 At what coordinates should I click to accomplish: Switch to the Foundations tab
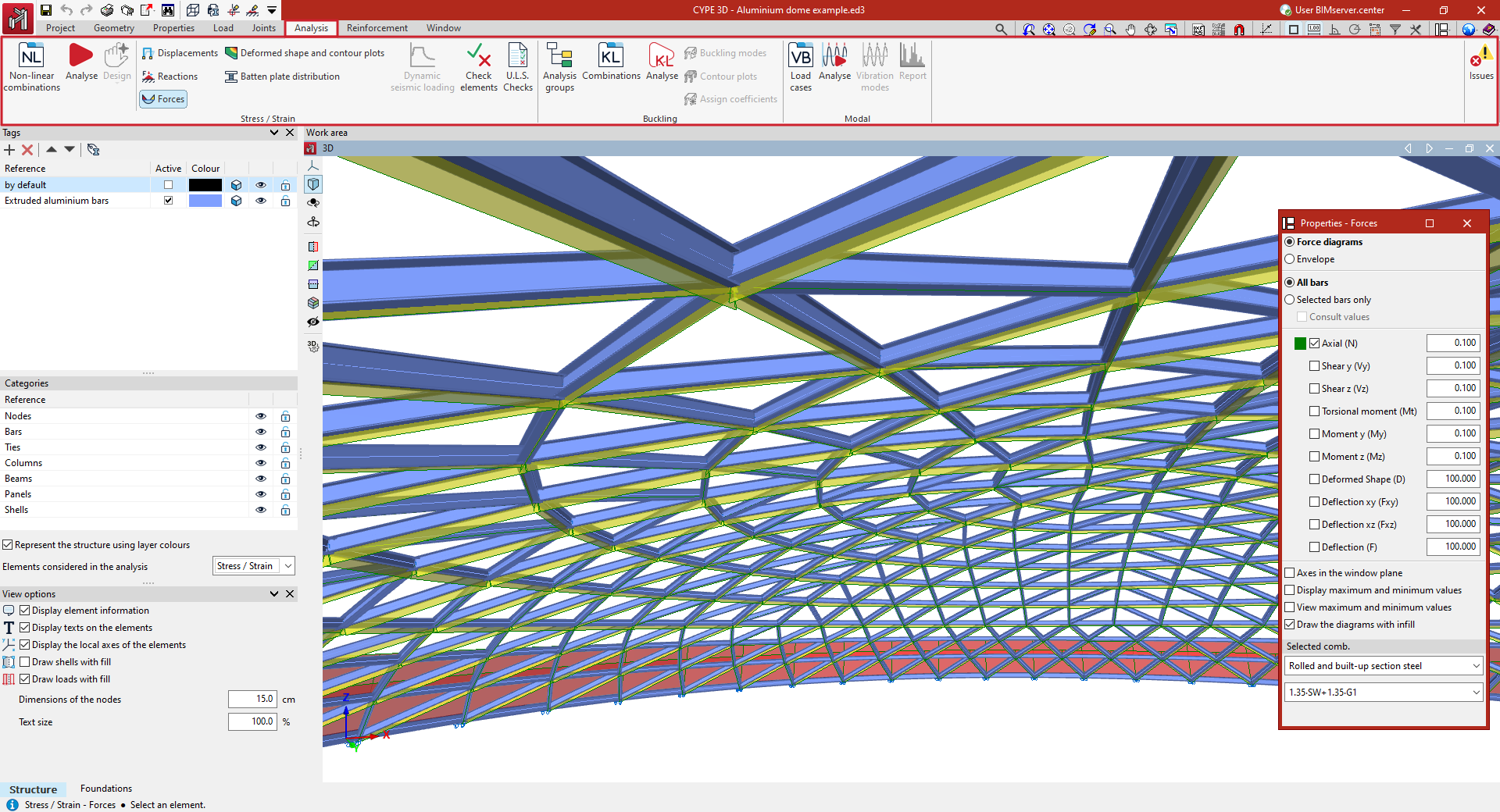point(106,789)
